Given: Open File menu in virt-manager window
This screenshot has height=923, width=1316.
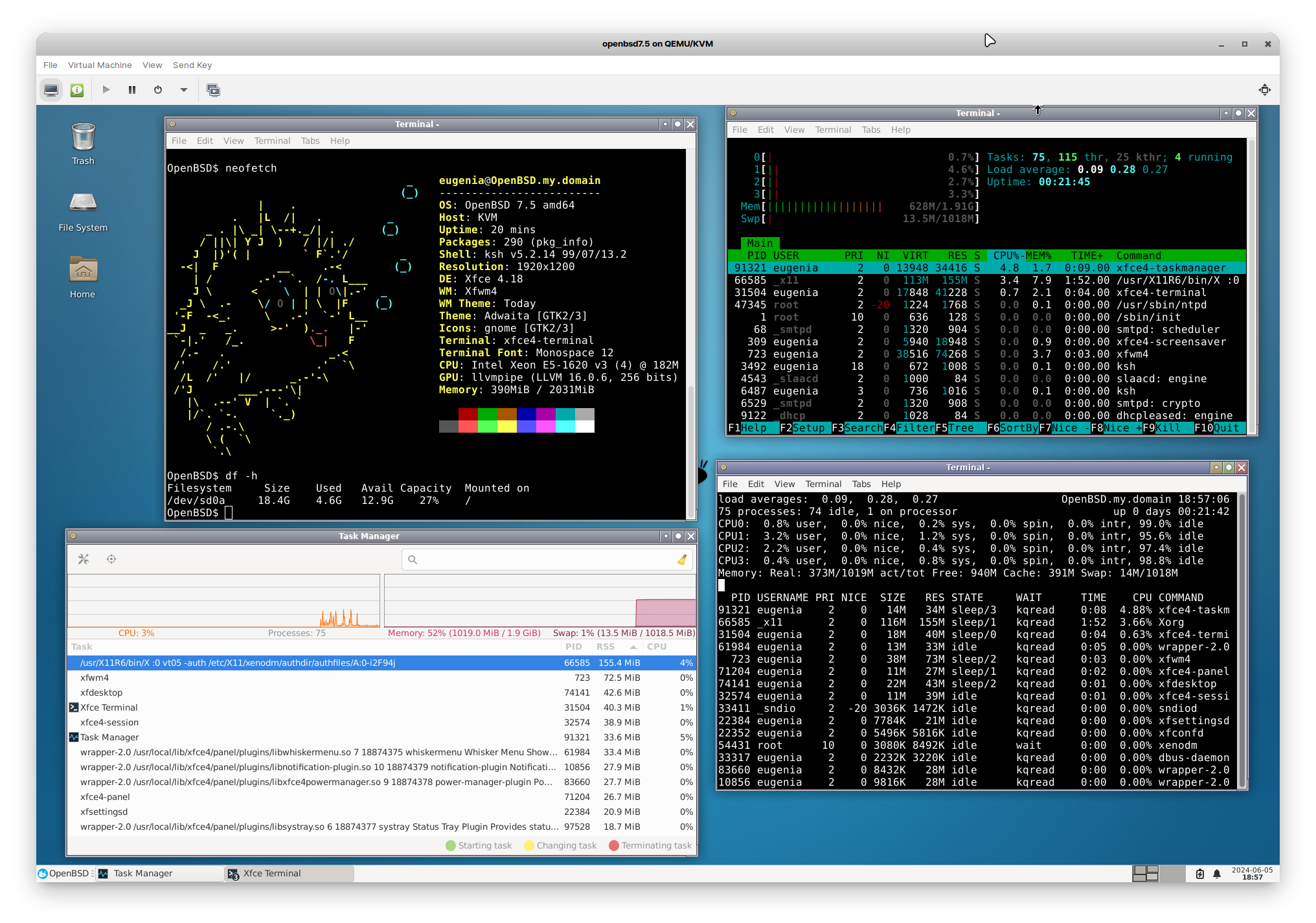Looking at the screenshot, I should [x=50, y=65].
